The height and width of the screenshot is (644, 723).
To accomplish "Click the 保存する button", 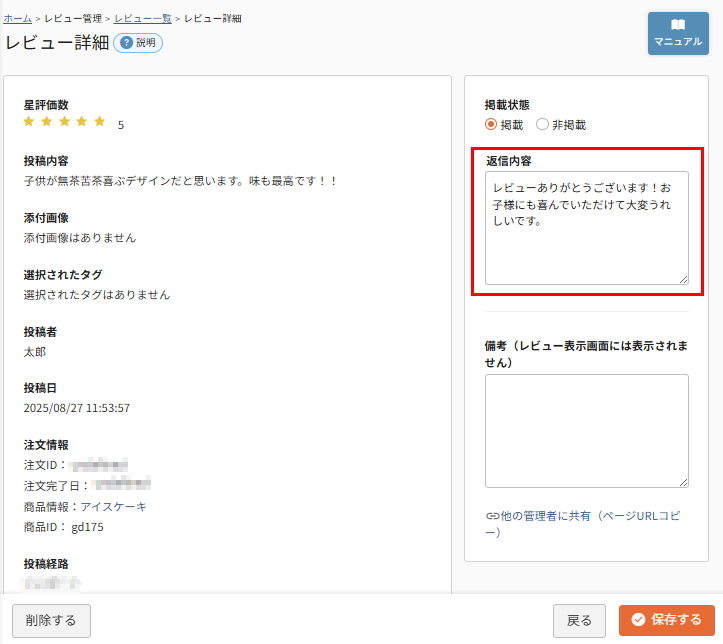I will click(x=667, y=620).
